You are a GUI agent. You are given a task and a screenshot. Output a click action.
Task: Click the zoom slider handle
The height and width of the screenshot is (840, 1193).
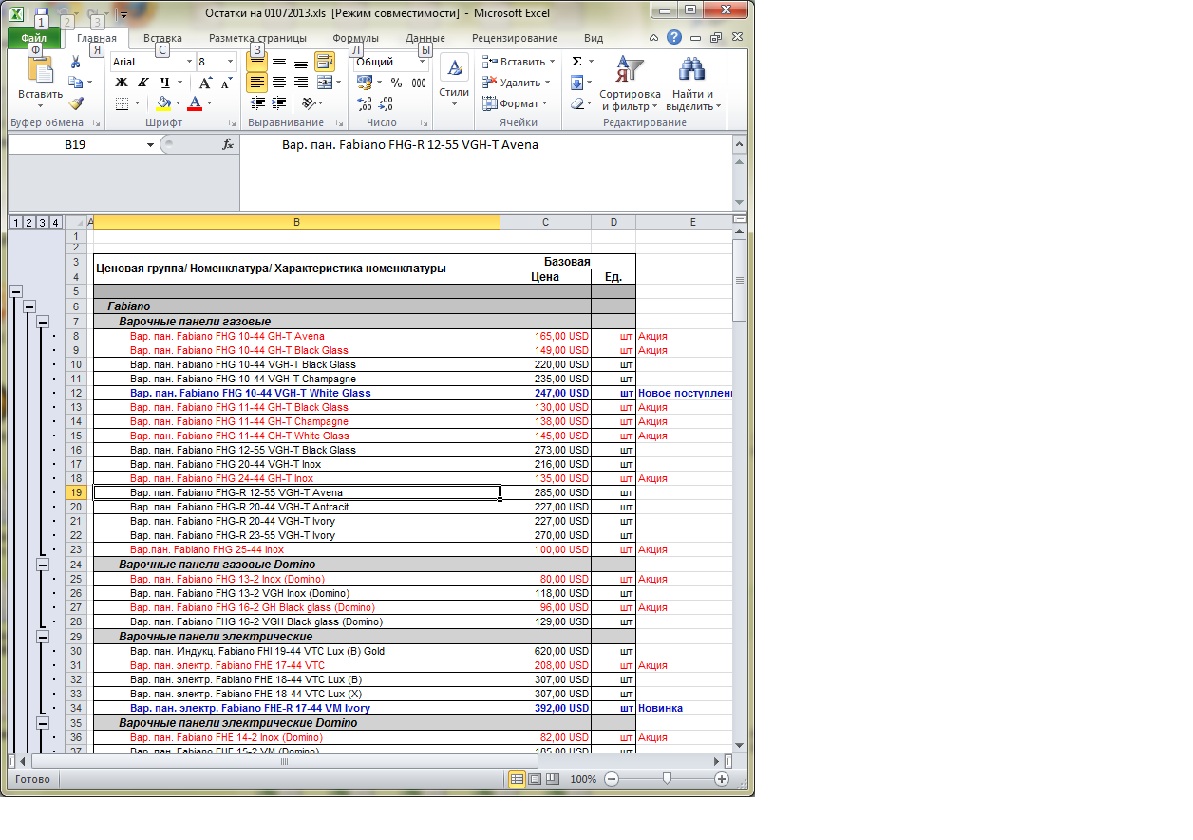[x=667, y=779]
